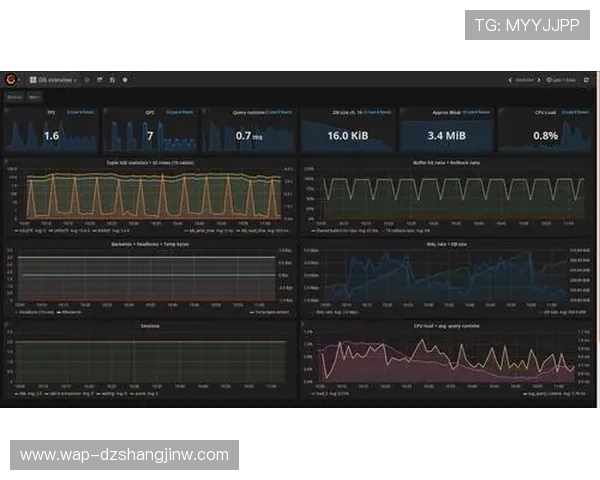600x480 pixels.
Task: Click the Last 6 hours link in TPS panel
Action: [80, 112]
